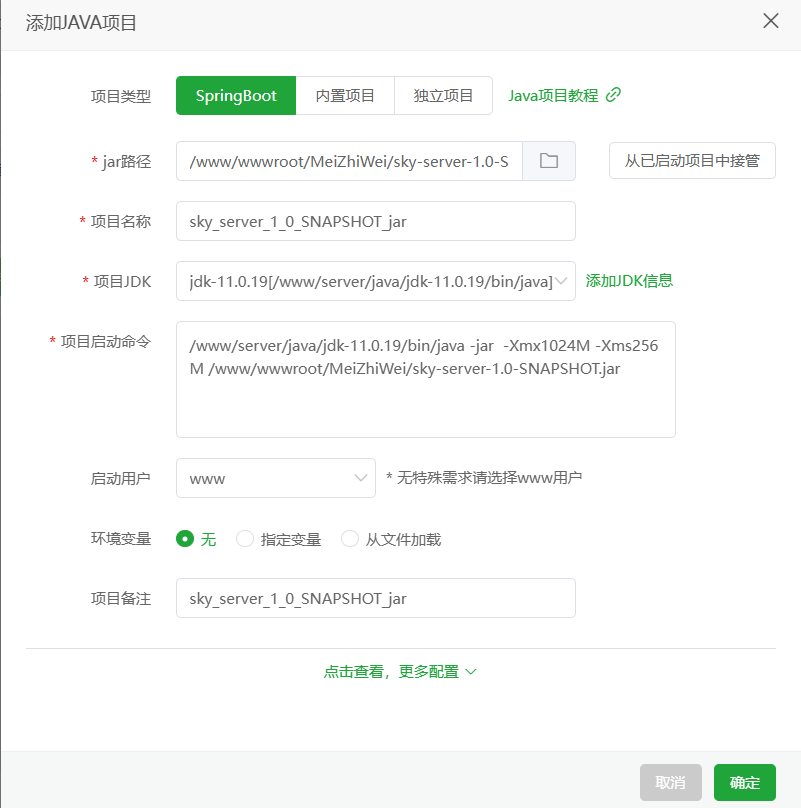Click inside the 项目启动命令 textarea

coord(426,379)
